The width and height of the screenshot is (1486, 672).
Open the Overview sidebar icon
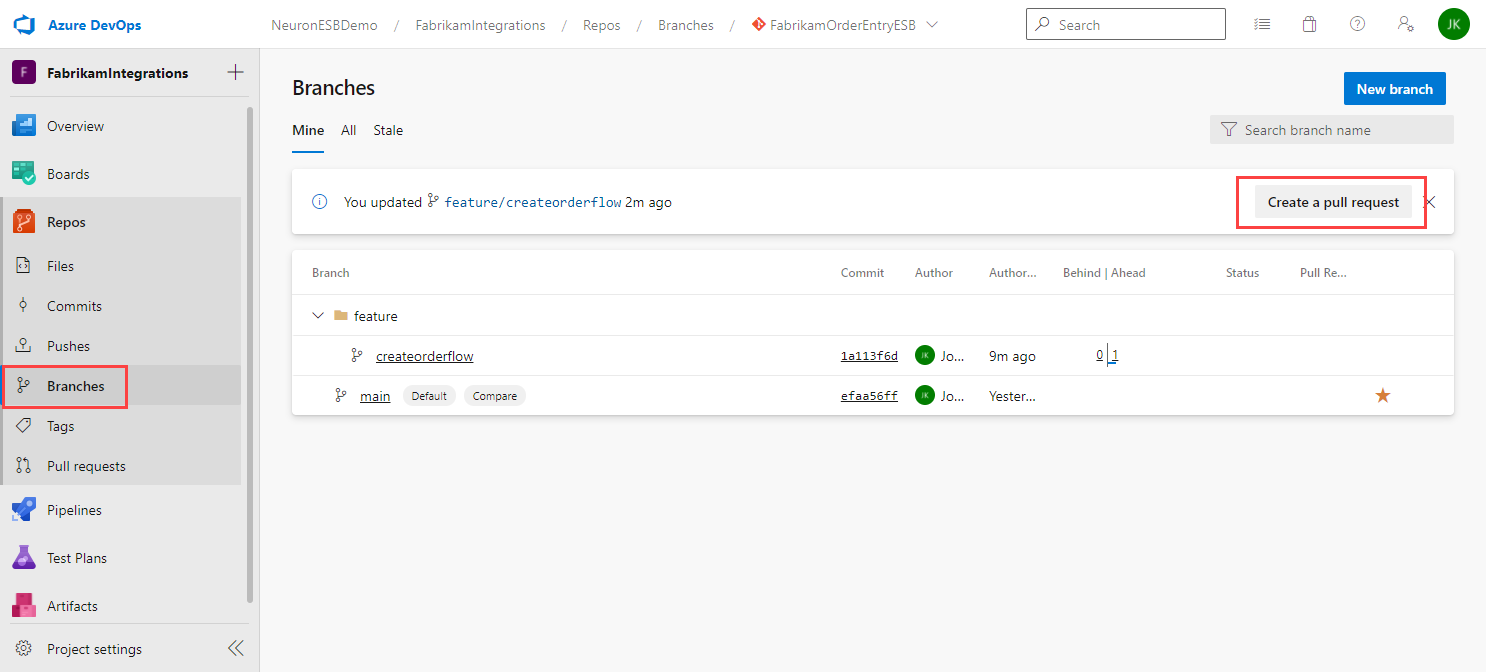(24, 126)
